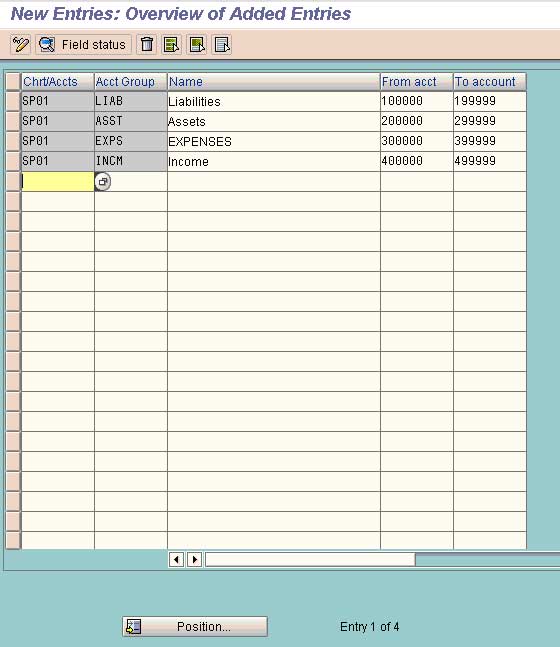
Task: Open the F4 search help in the empty row
Action: point(103,182)
